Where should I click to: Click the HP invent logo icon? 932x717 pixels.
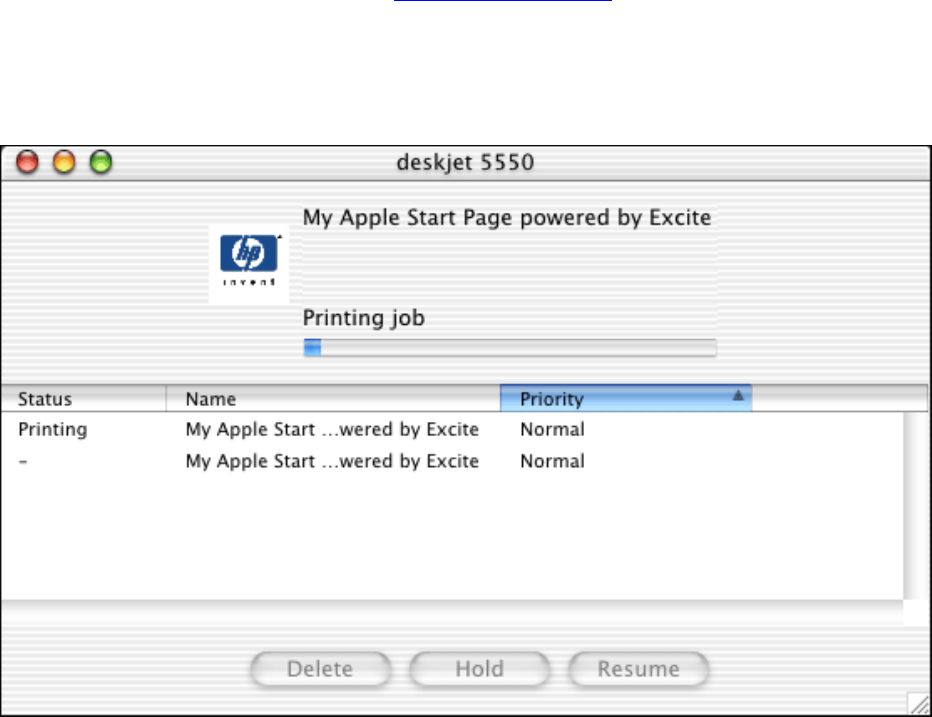click(x=249, y=264)
